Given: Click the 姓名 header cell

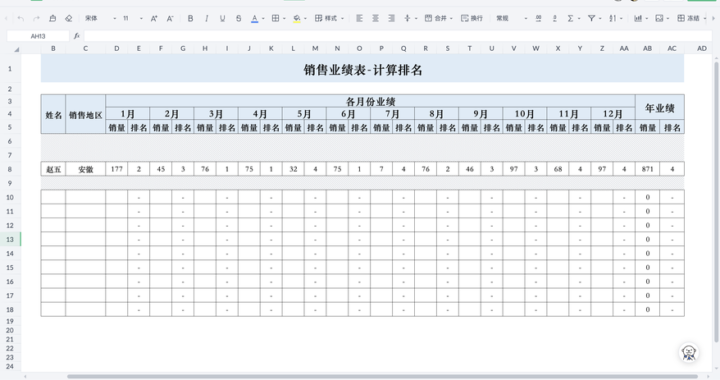Looking at the screenshot, I should pos(53,115).
